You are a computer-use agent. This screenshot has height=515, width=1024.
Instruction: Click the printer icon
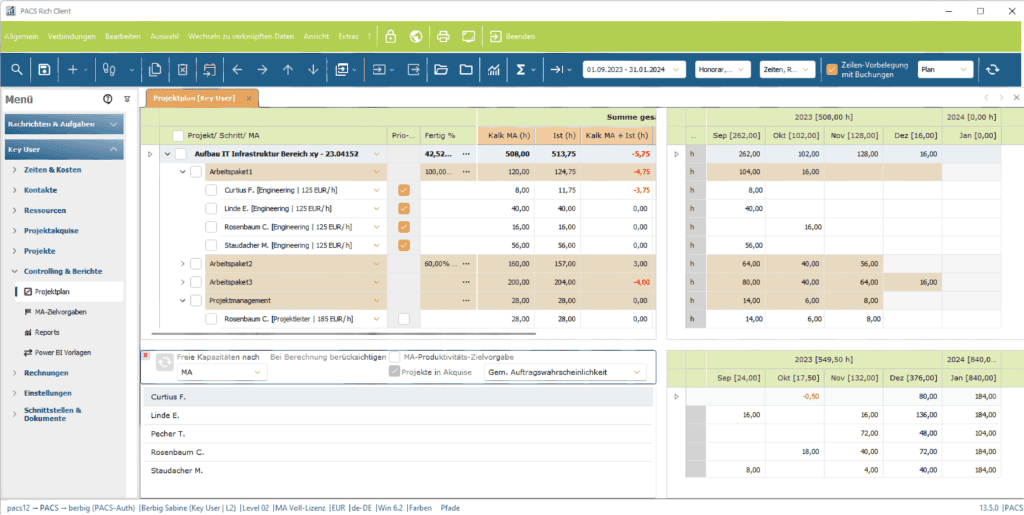tap(443, 37)
